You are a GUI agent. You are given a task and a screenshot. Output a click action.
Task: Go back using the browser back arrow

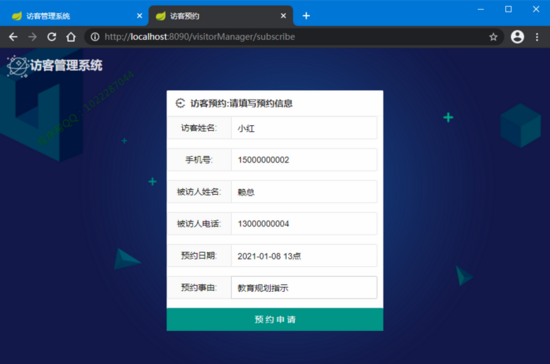[x=13, y=37]
